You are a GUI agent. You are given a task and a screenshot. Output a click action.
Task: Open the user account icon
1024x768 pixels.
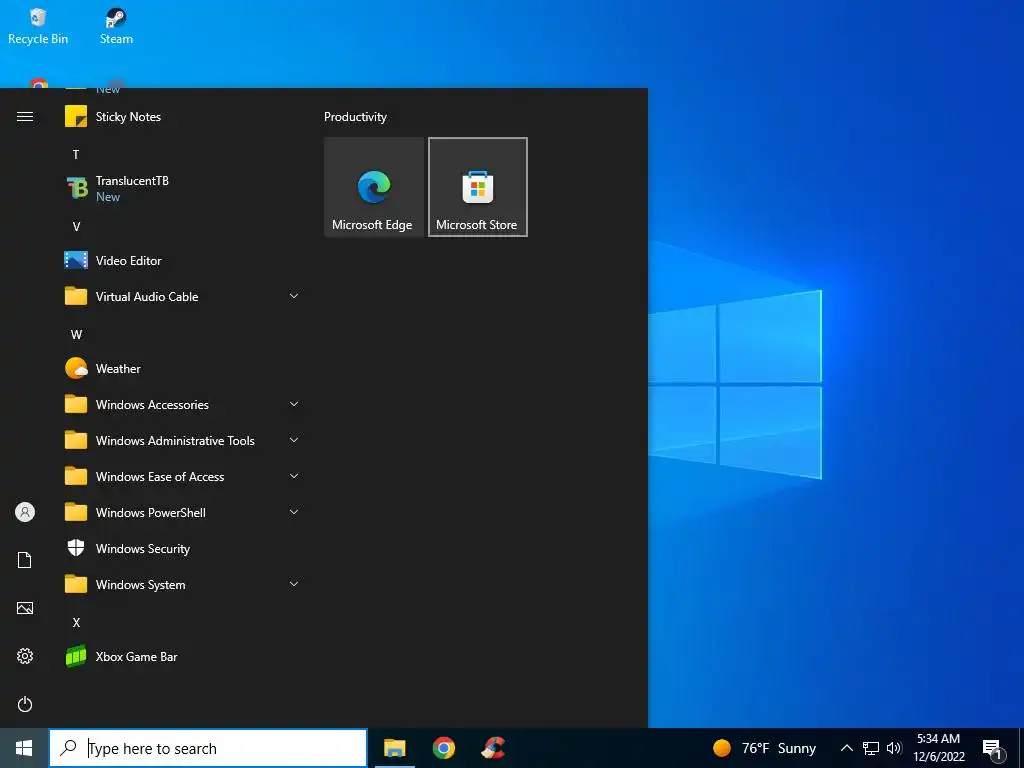pyautogui.click(x=25, y=512)
